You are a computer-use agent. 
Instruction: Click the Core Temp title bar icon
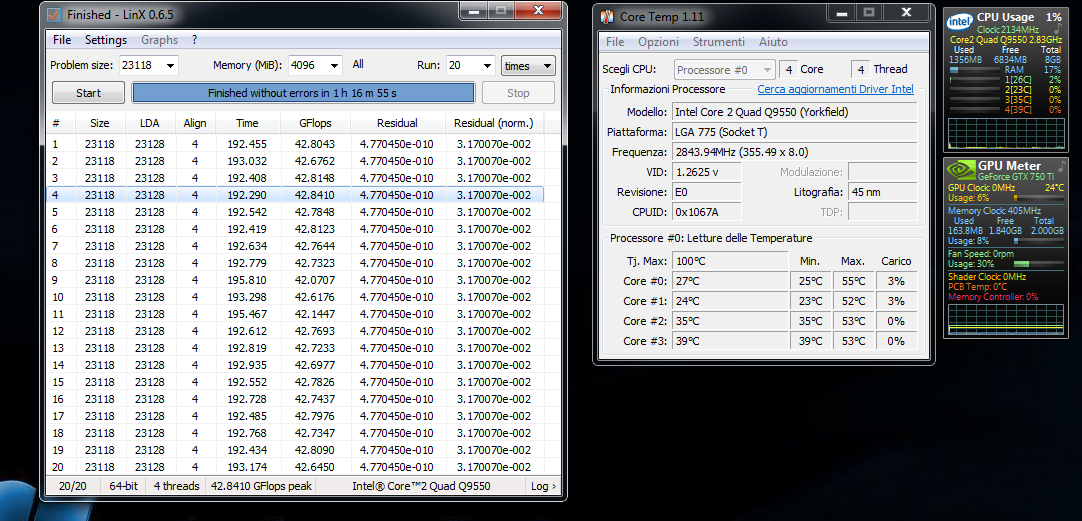pyautogui.click(x=607, y=17)
